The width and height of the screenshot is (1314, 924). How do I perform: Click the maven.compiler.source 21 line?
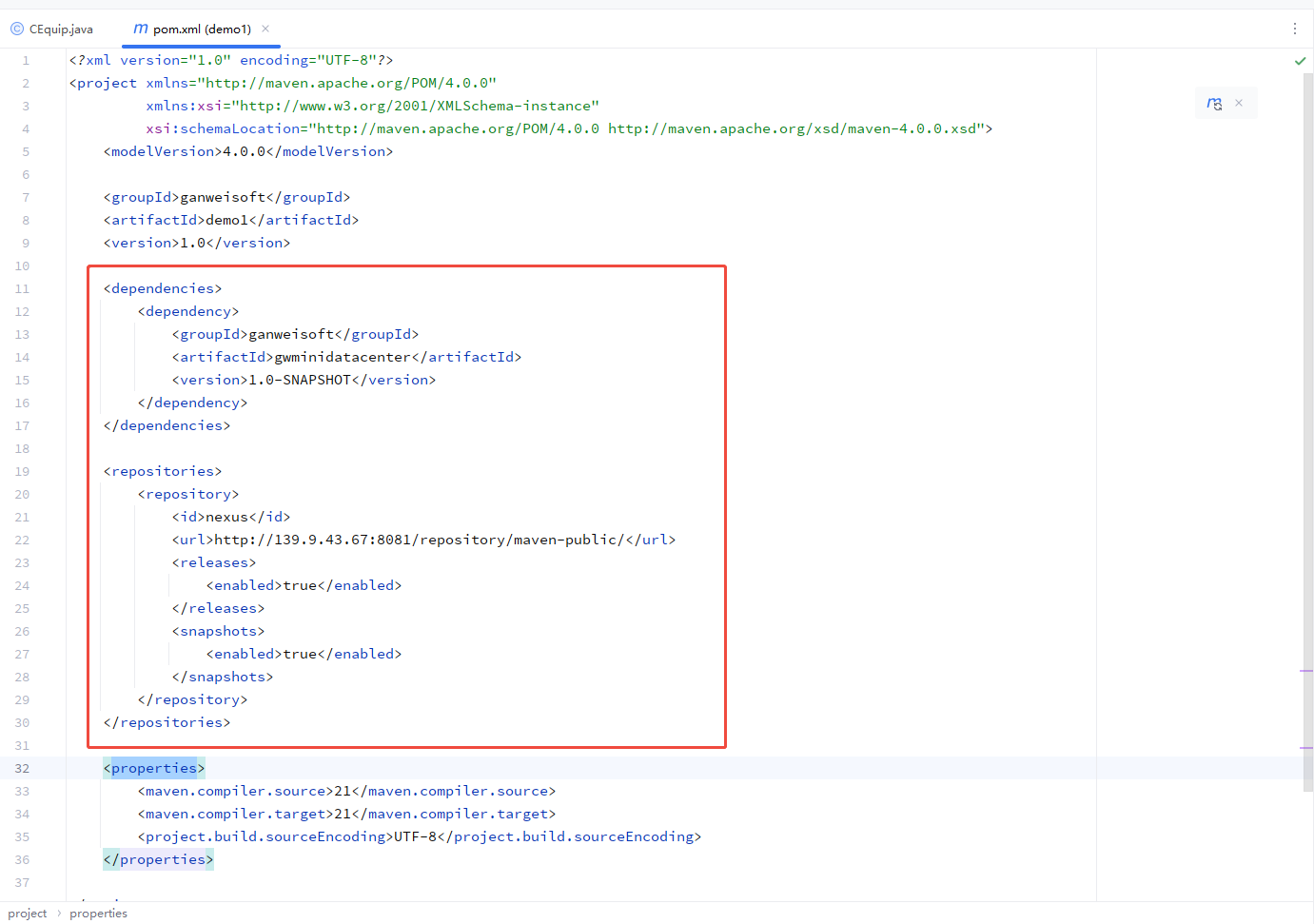pos(346,791)
